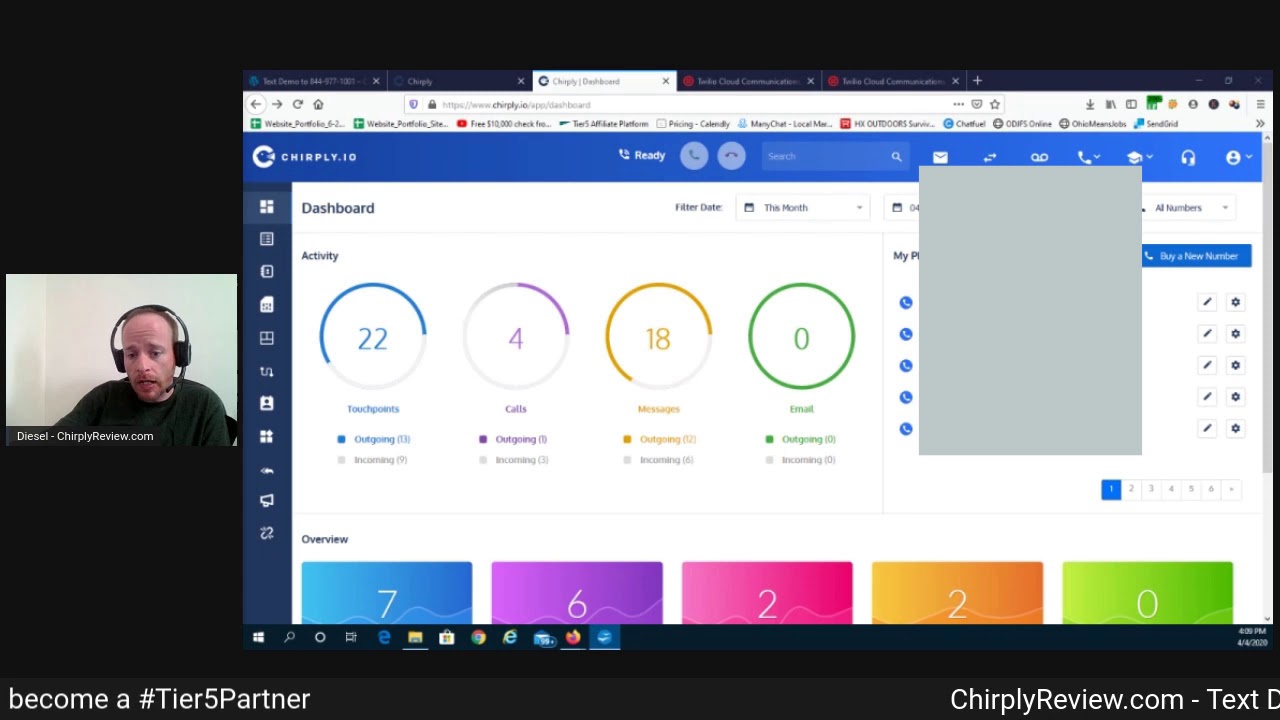Viewport: 1280px width, 720px height.
Task: Click the round hang-up button in header
Action: tap(731, 156)
